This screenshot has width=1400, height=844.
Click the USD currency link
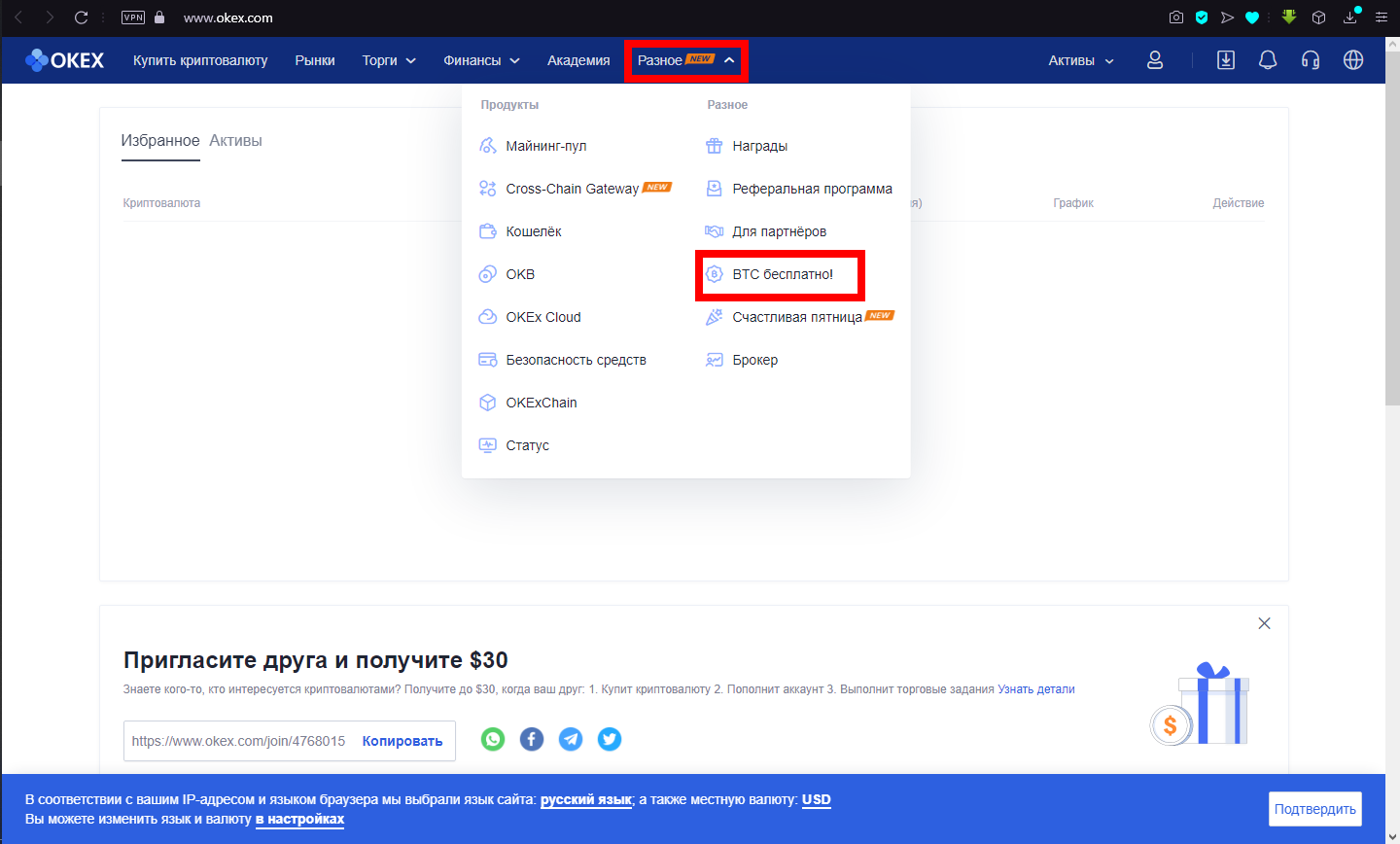tap(817, 799)
